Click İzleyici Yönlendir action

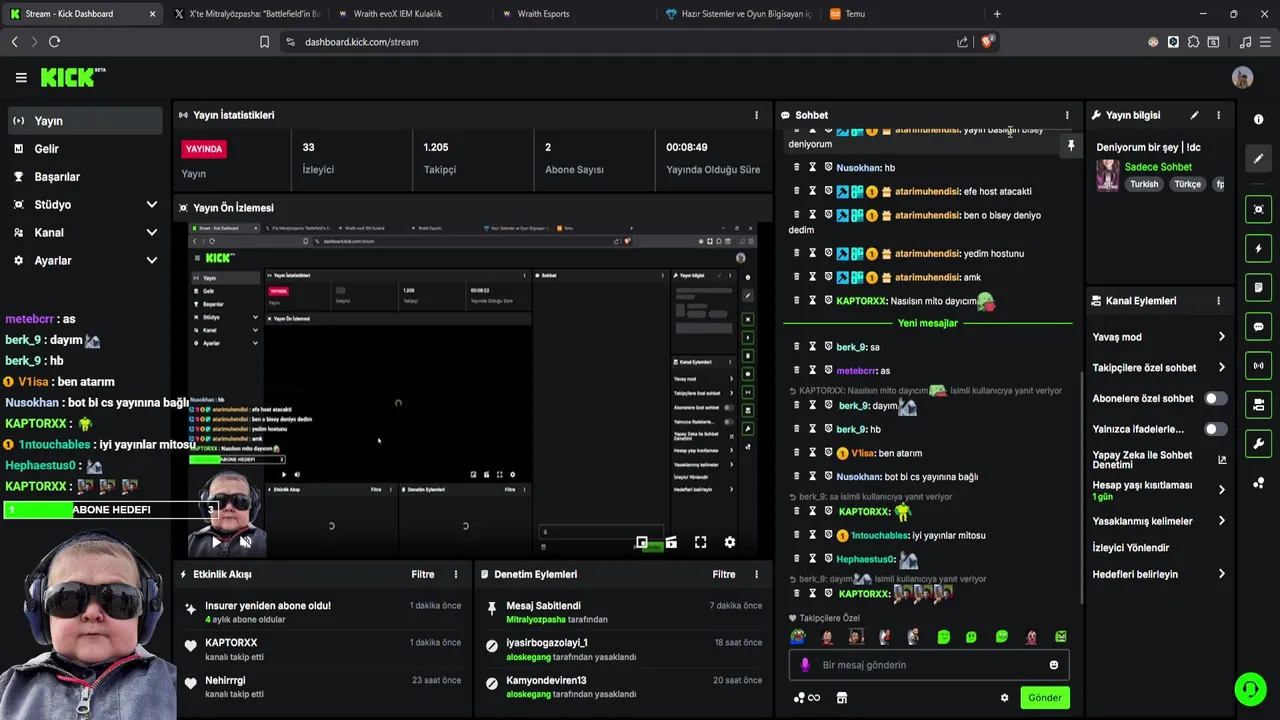click(x=1131, y=548)
